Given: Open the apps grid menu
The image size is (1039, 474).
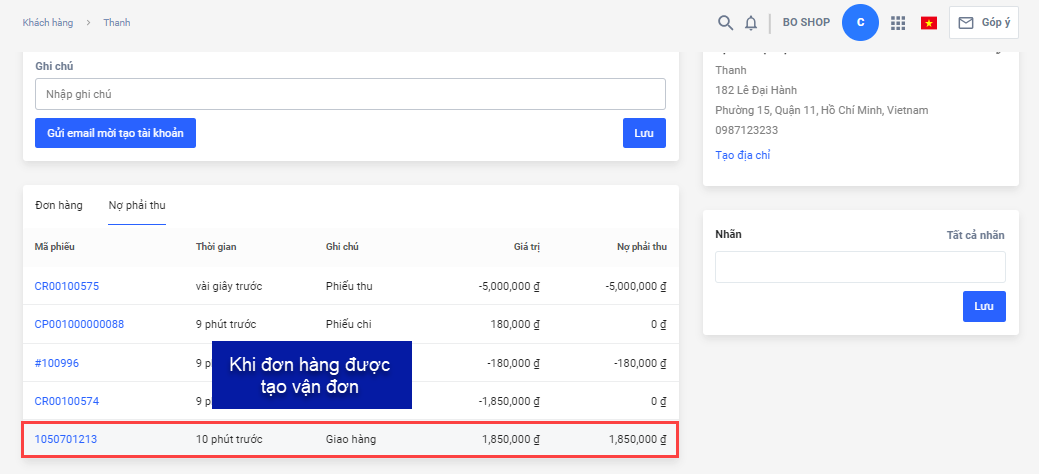Looking at the screenshot, I should click(x=898, y=22).
